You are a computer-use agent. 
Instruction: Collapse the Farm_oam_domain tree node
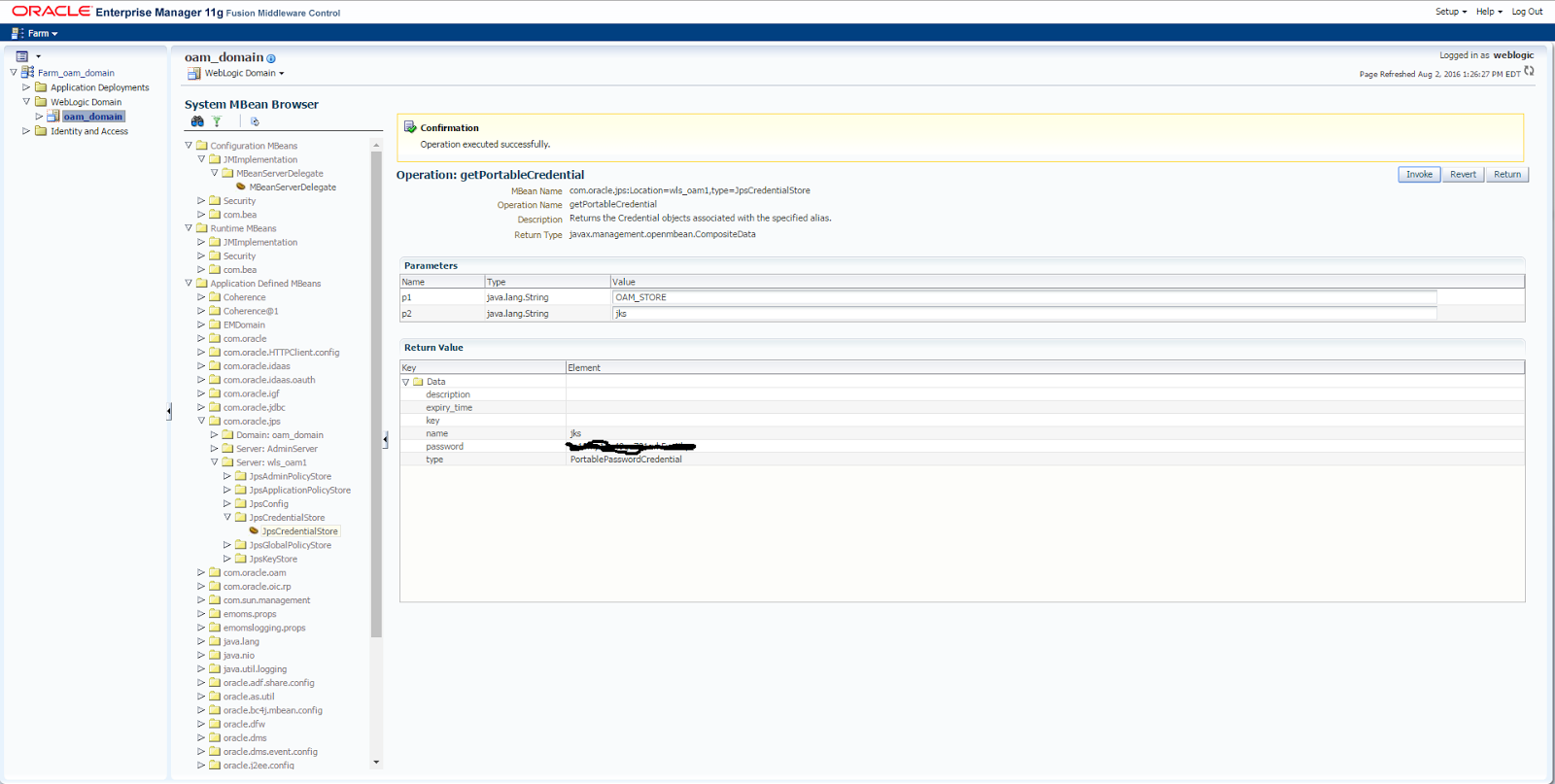coord(14,72)
